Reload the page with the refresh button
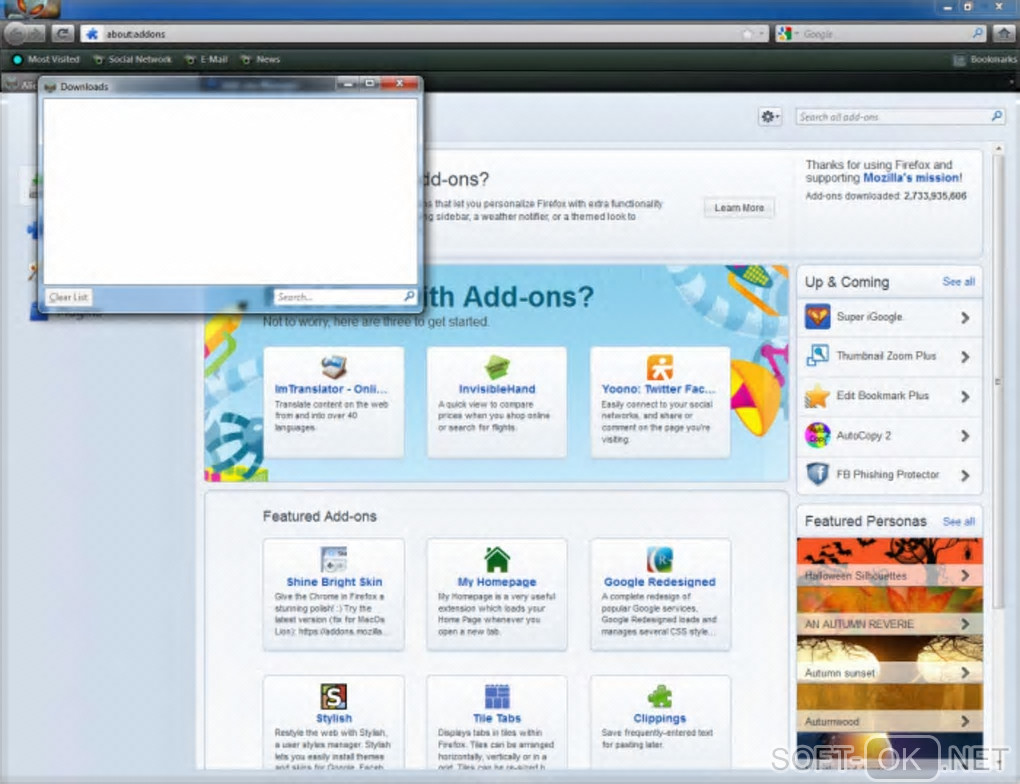 click(x=62, y=33)
